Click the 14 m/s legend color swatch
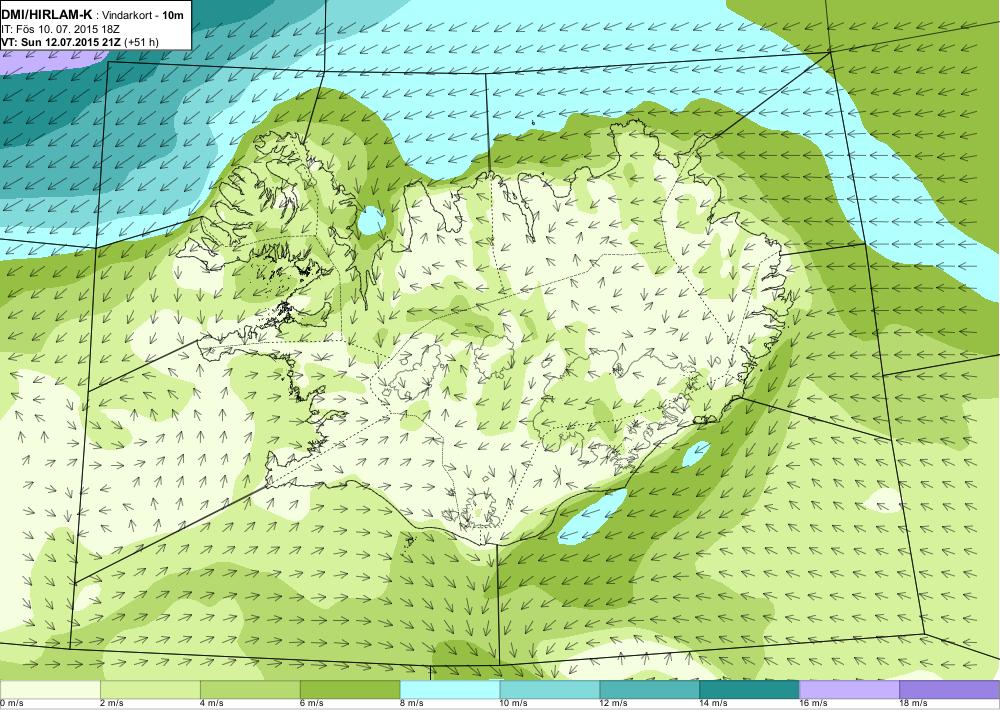This screenshot has height=710, width=1000. (749, 689)
